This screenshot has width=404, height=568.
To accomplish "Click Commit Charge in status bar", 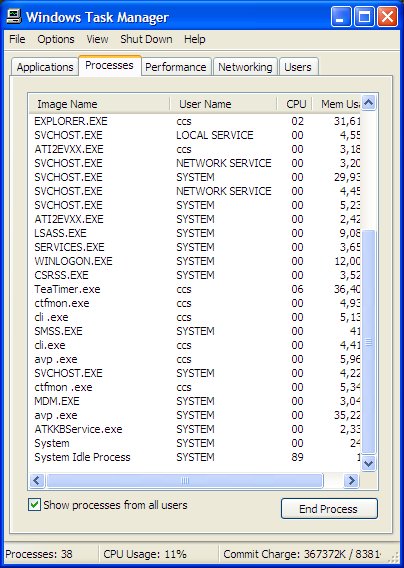I will [x=302, y=554].
